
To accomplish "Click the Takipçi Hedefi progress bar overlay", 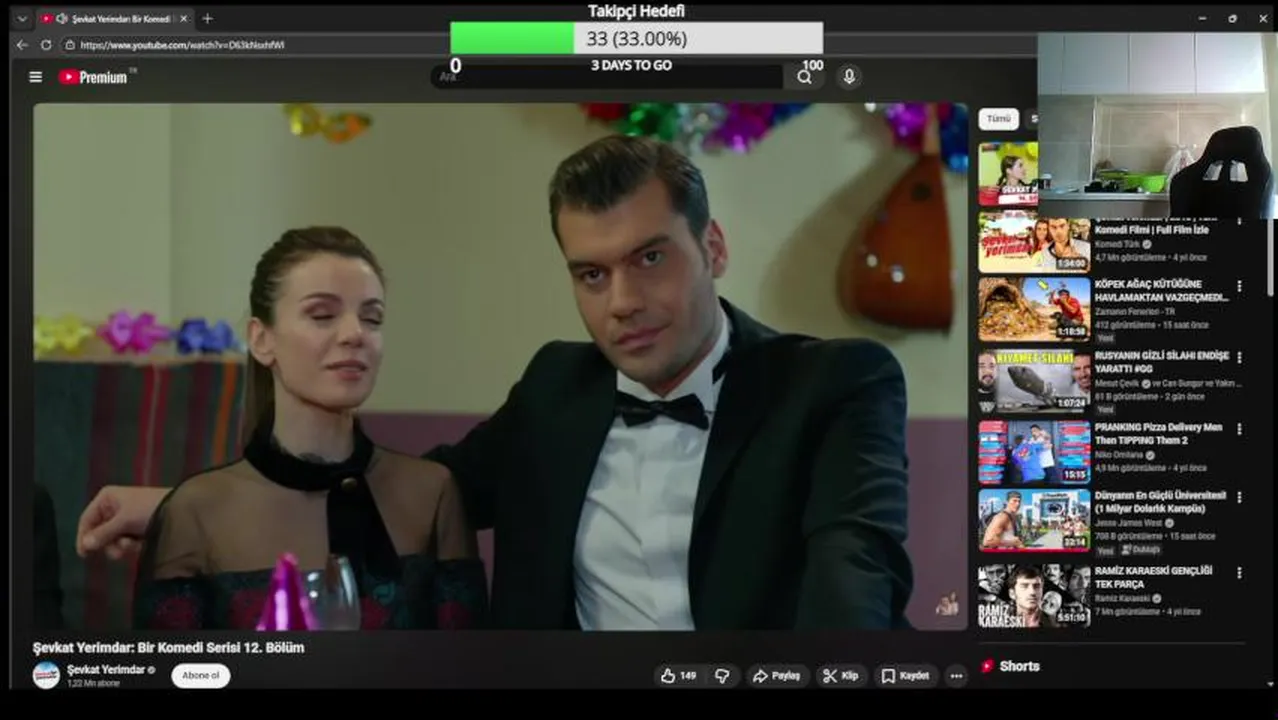I will [637, 38].
